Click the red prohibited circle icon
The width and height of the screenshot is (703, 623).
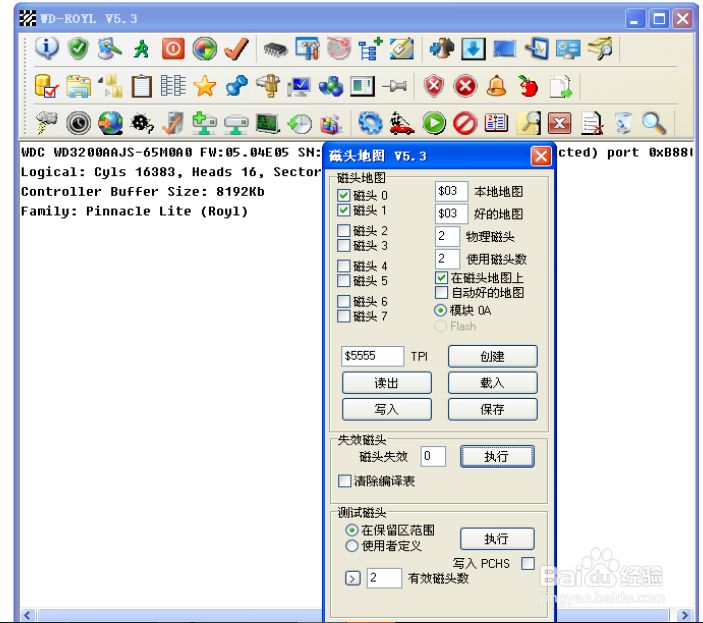(465, 123)
